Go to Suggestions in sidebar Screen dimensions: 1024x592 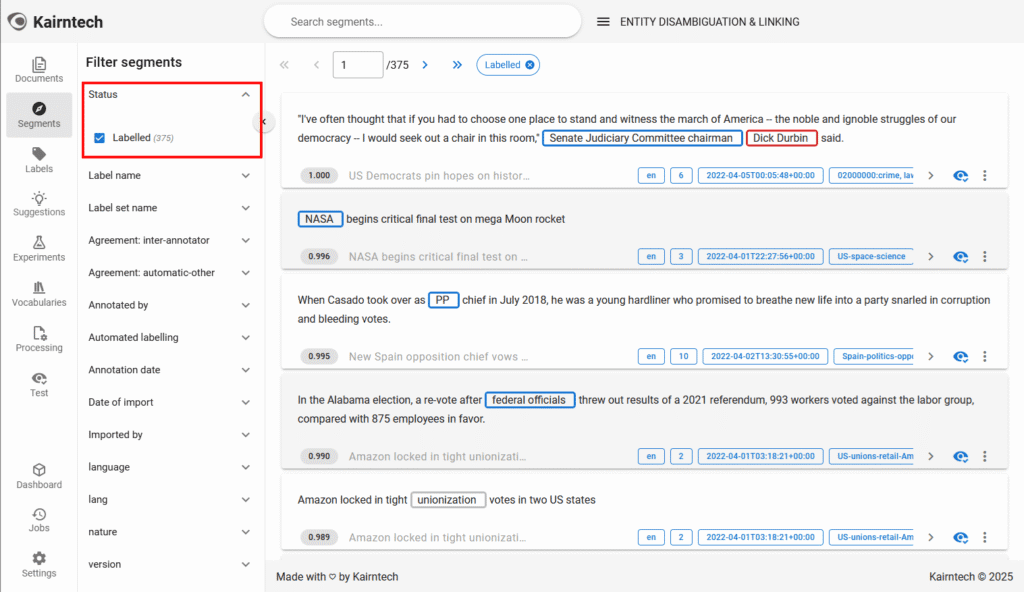[x=39, y=204]
